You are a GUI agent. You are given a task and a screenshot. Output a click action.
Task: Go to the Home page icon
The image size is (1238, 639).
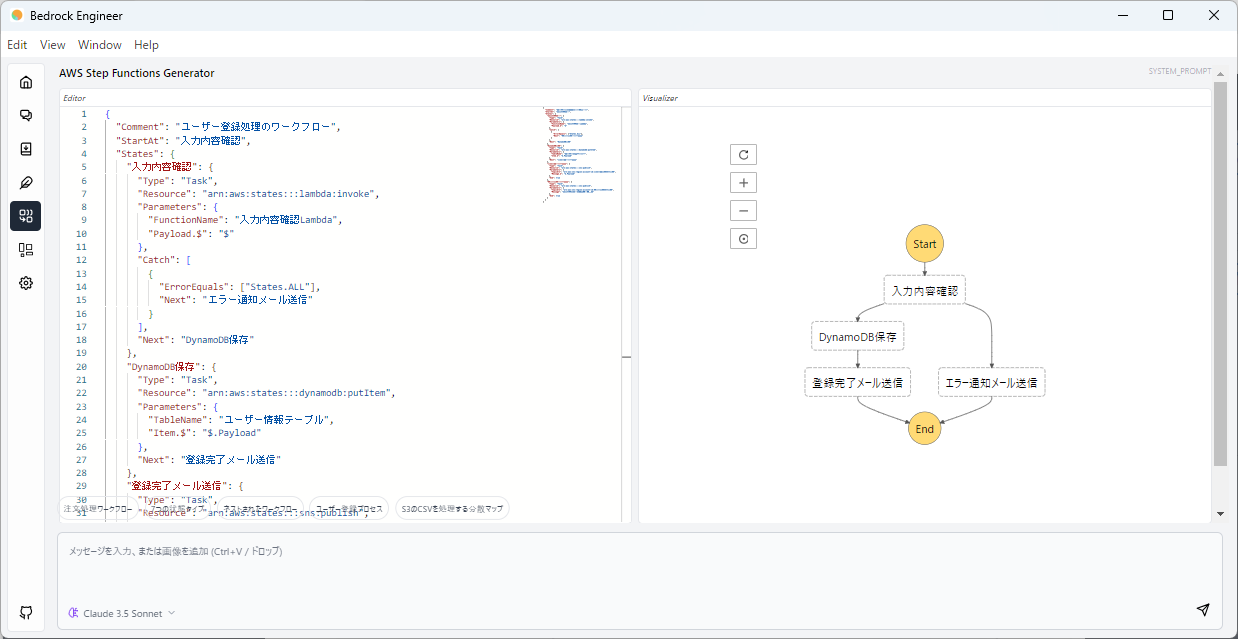pos(26,82)
